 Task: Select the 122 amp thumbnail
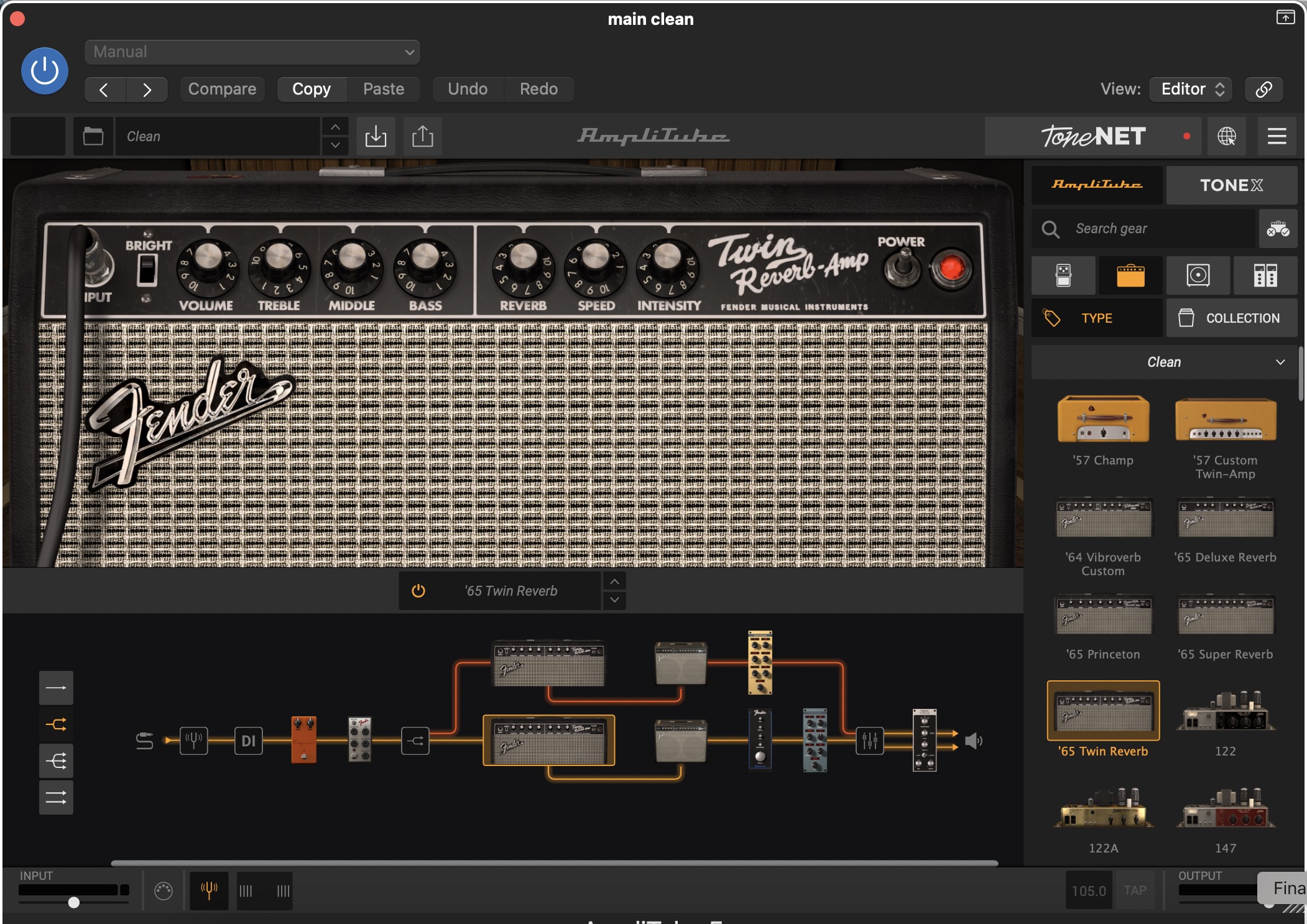coord(1225,710)
